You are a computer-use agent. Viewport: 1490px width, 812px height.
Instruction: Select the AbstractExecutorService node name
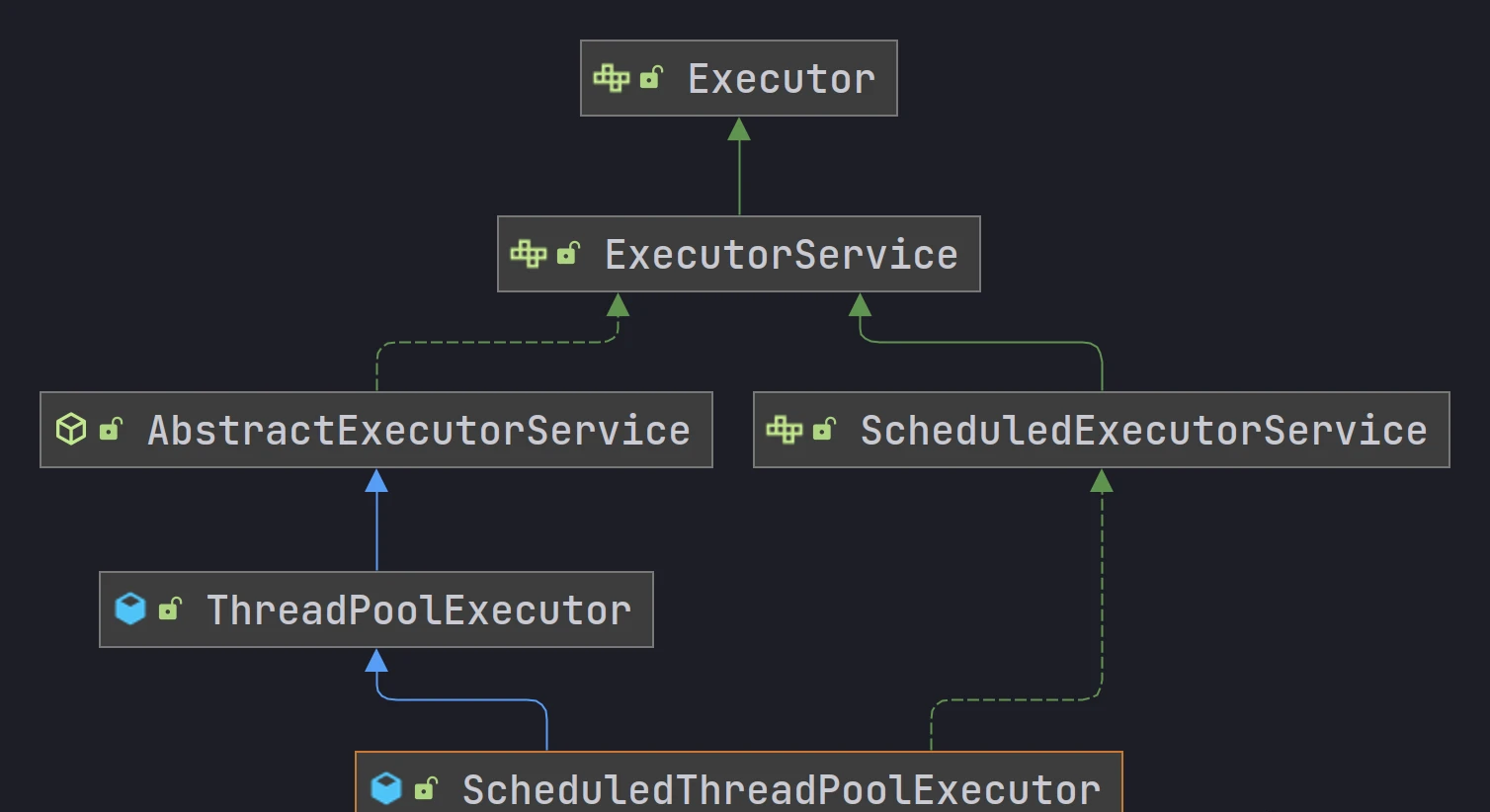(x=419, y=431)
